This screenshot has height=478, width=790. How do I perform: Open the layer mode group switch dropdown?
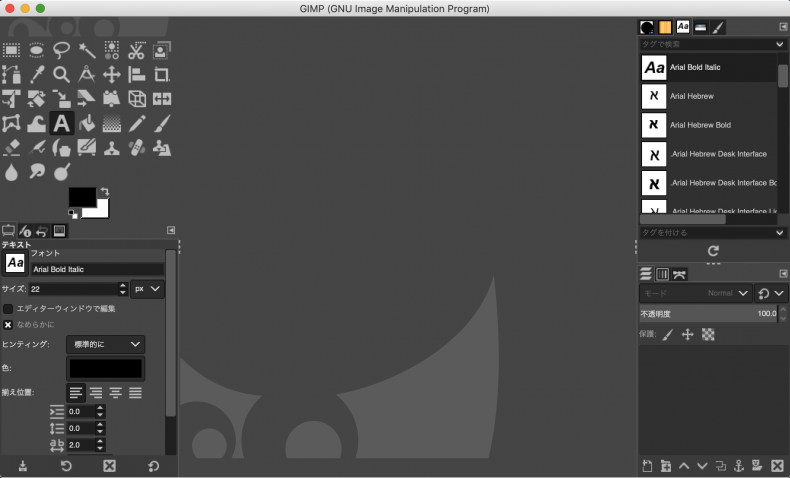coord(770,293)
